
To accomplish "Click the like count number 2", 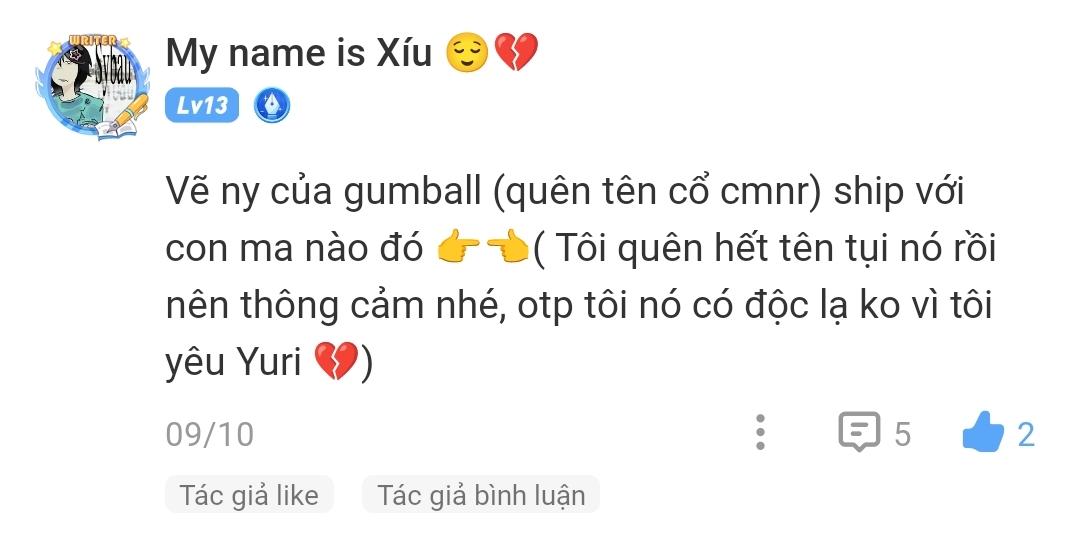I will (x=1026, y=434).
